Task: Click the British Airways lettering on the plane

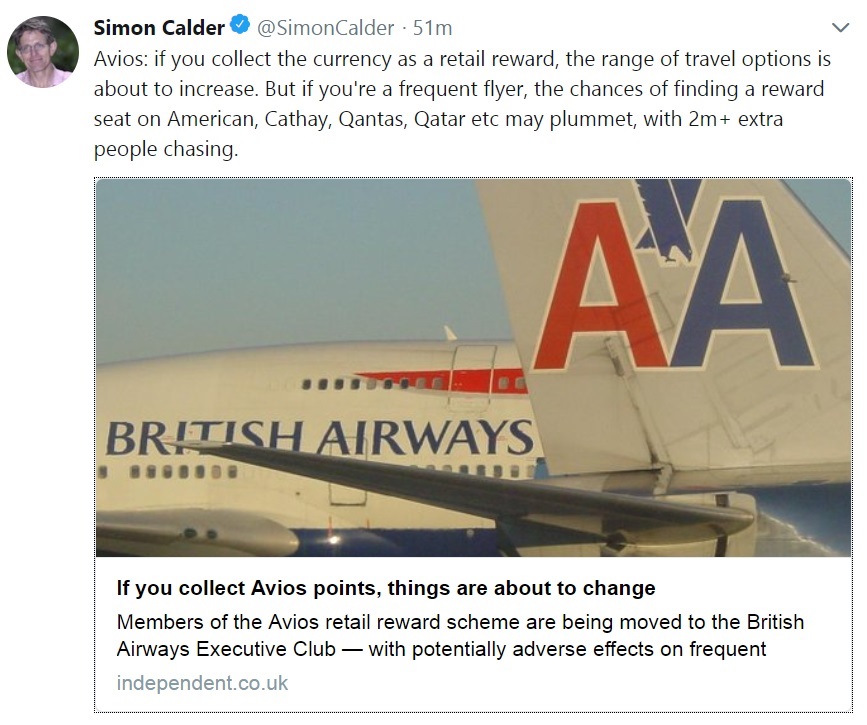Action: pos(318,437)
